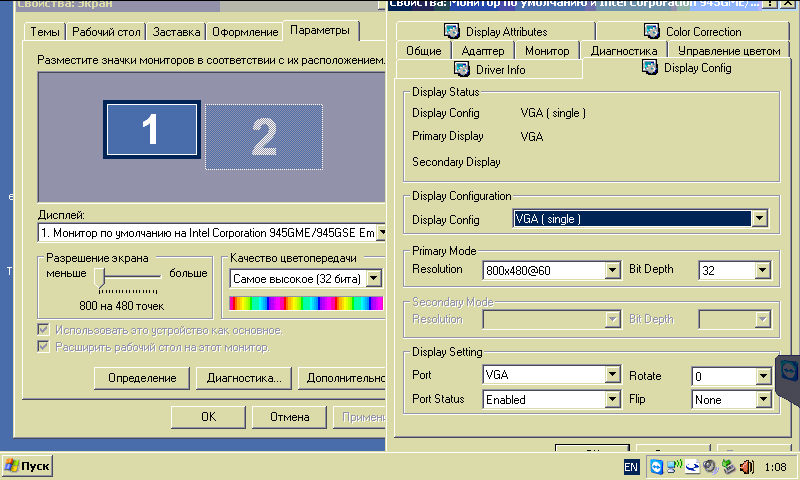Image resolution: width=800 pixels, height=480 pixels.
Task: Select monitor 2 in the display preview
Action: coord(263,137)
